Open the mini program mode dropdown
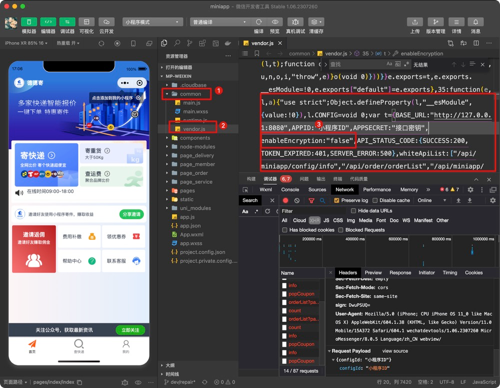Screen dimensions: 500x388 [x=153, y=22]
